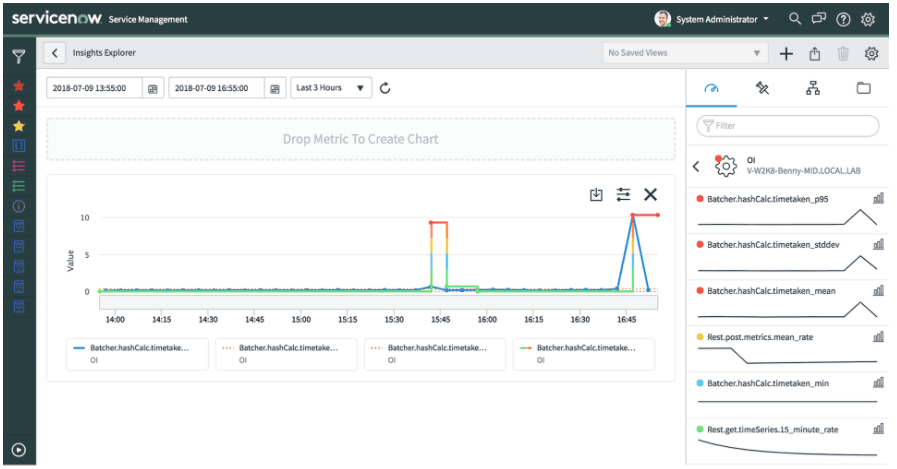Edit the start date field 13:55:00
Image resolution: width=897 pixels, height=469 pixels.
94,88
